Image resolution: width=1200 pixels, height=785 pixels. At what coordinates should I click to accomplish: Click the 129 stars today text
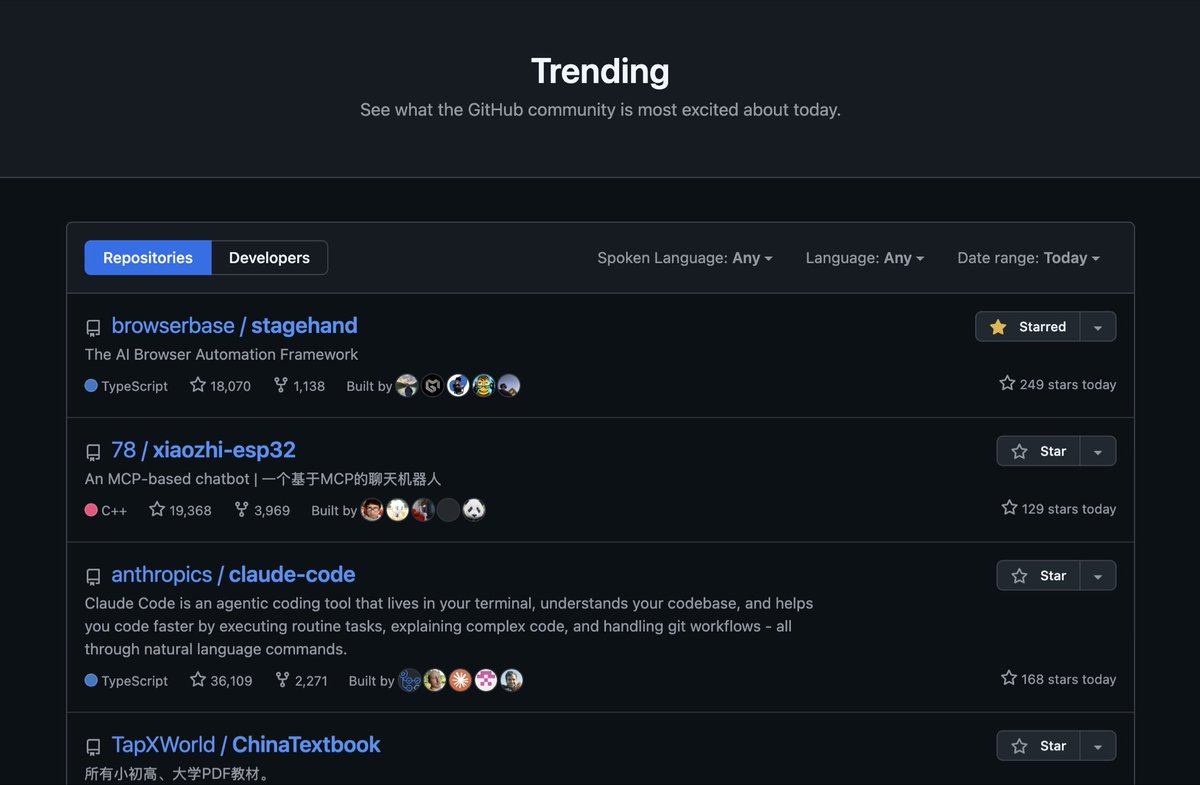click(1059, 508)
